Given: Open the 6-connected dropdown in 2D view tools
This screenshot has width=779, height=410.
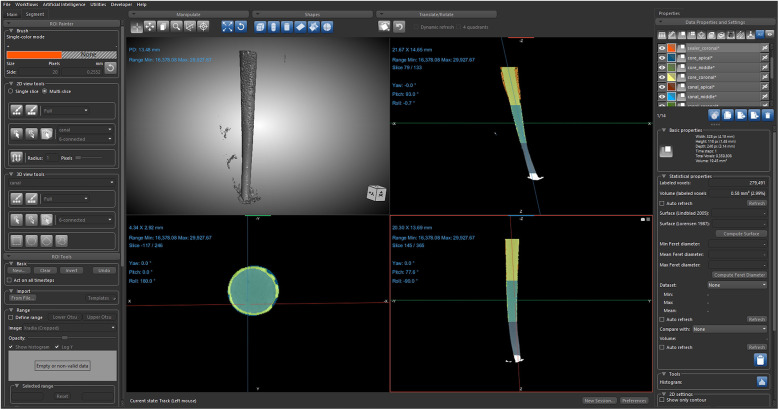Looking at the screenshot, I should [x=85, y=139].
